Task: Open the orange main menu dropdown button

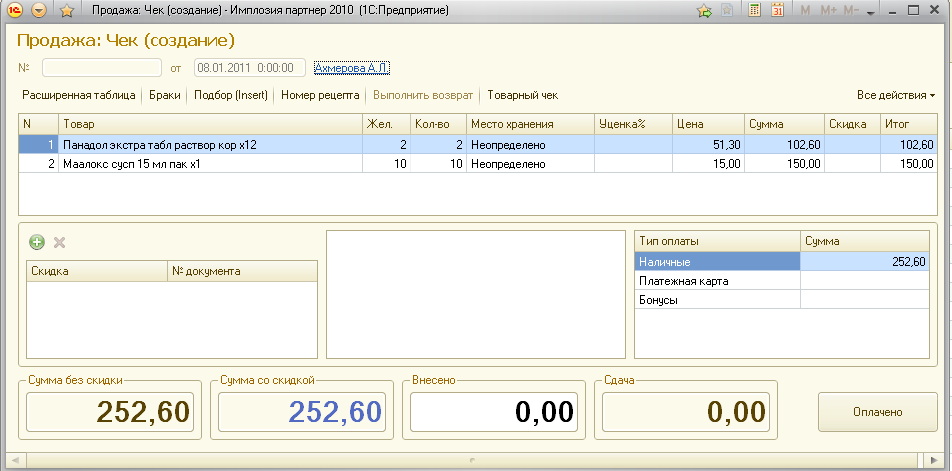Action: coord(39,10)
